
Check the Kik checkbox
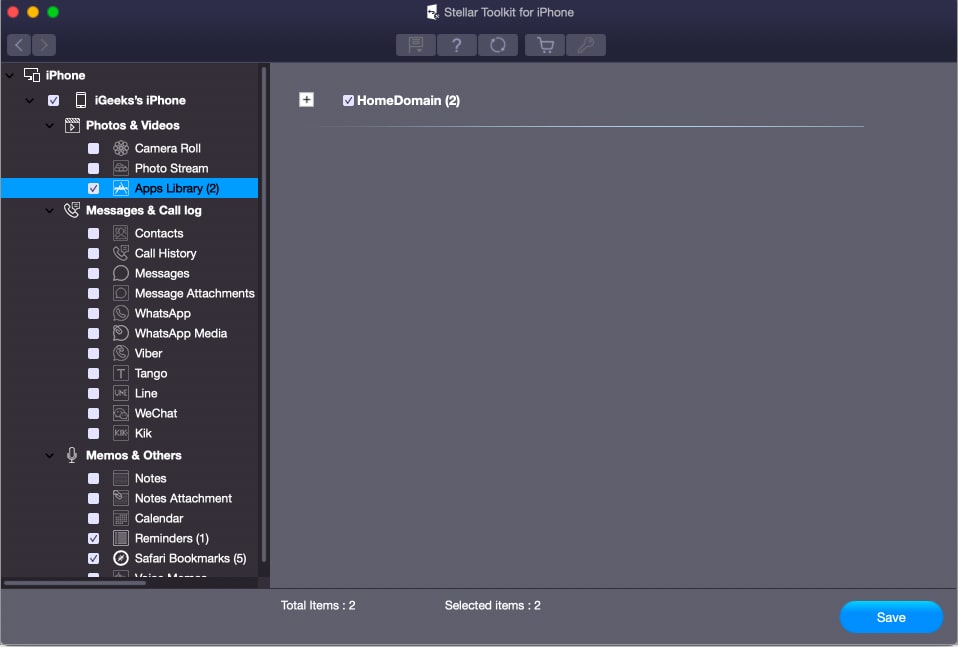pos(93,433)
